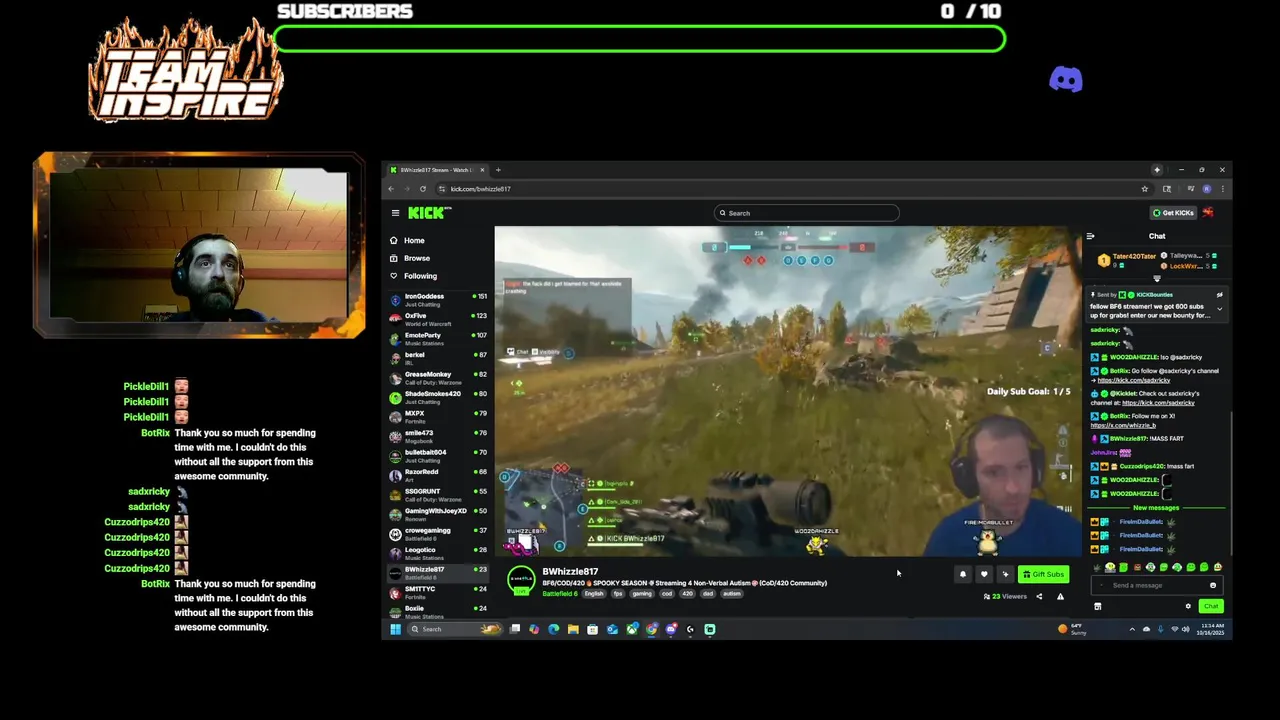Click BWhizzle817's channel avatar
Image resolution: width=1280 pixels, height=720 pixels.
(x=521, y=580)
